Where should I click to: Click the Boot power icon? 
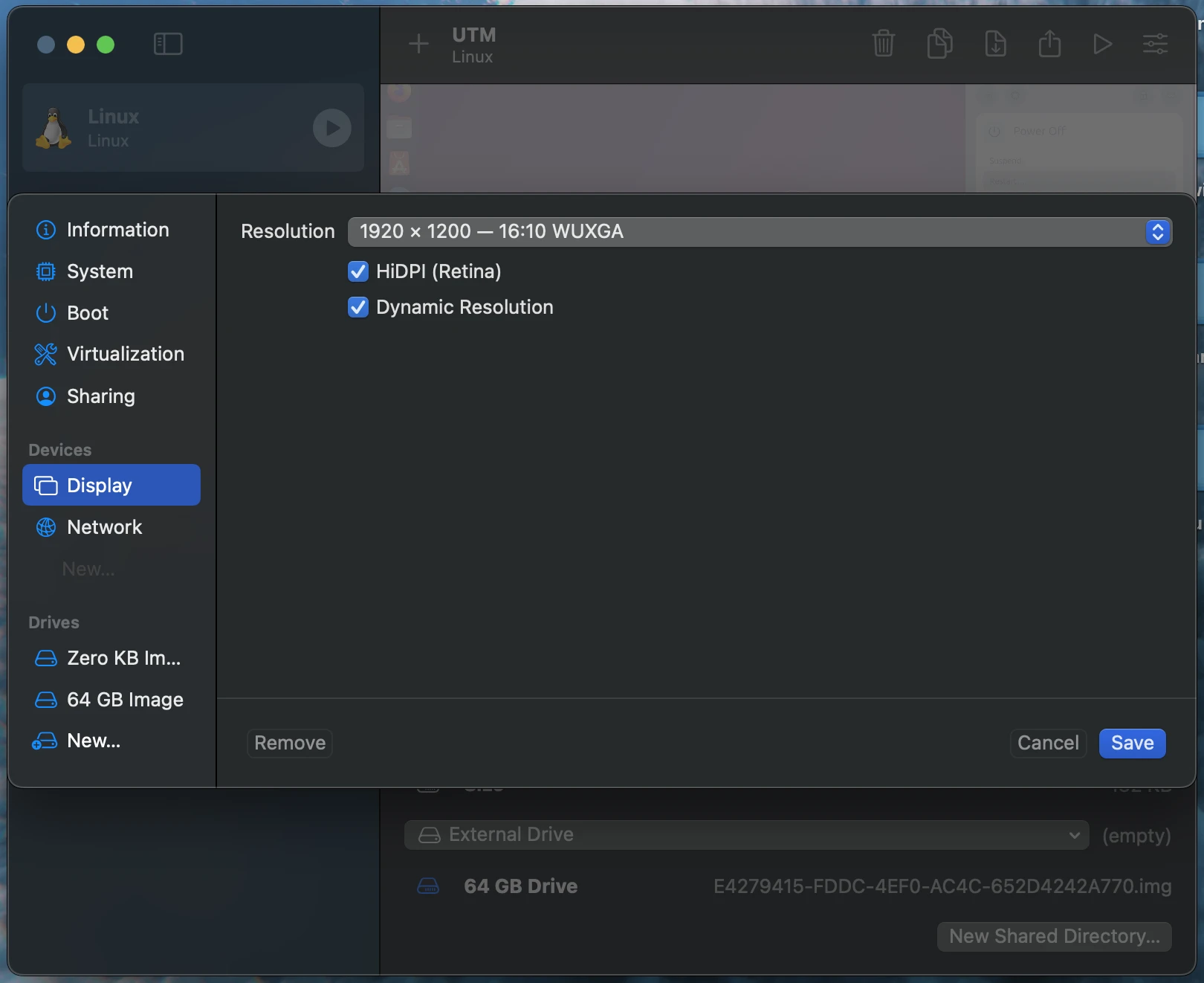pyautogui.click(x=46, y=313)
